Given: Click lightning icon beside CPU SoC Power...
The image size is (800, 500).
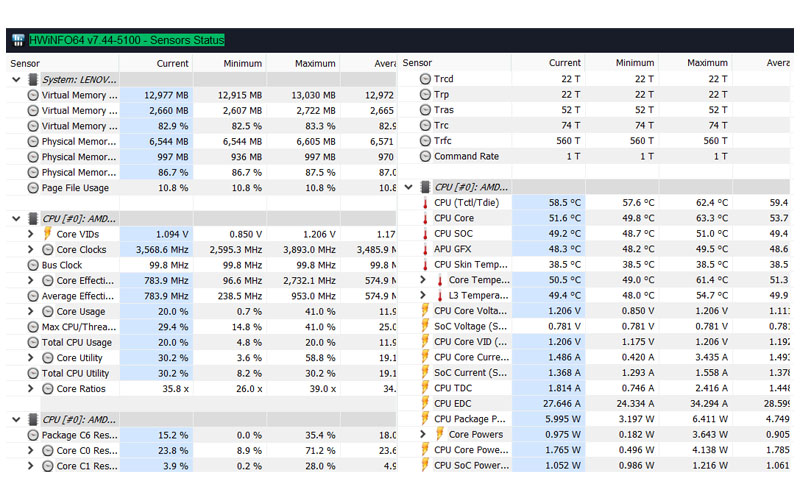Looking at the screenshot, I should tap(425, 465).
